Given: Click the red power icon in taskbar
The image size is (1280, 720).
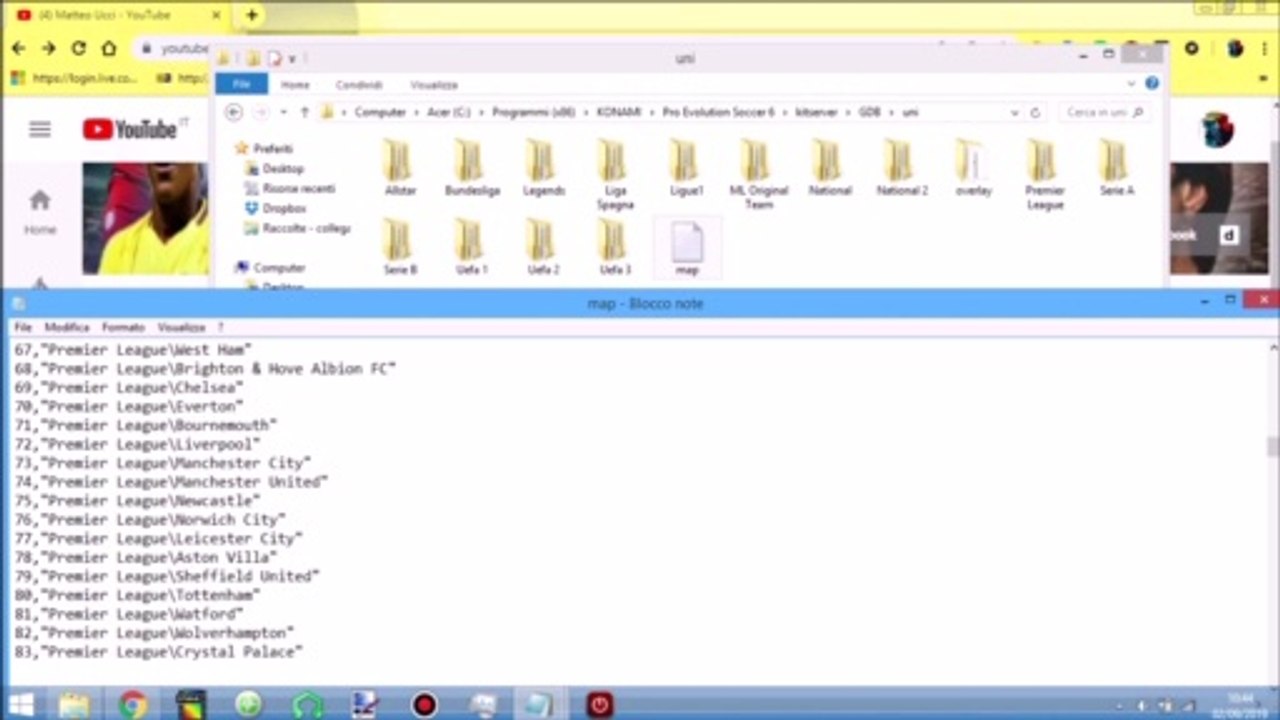Looking at the screenshot, I should pos(598,705).
